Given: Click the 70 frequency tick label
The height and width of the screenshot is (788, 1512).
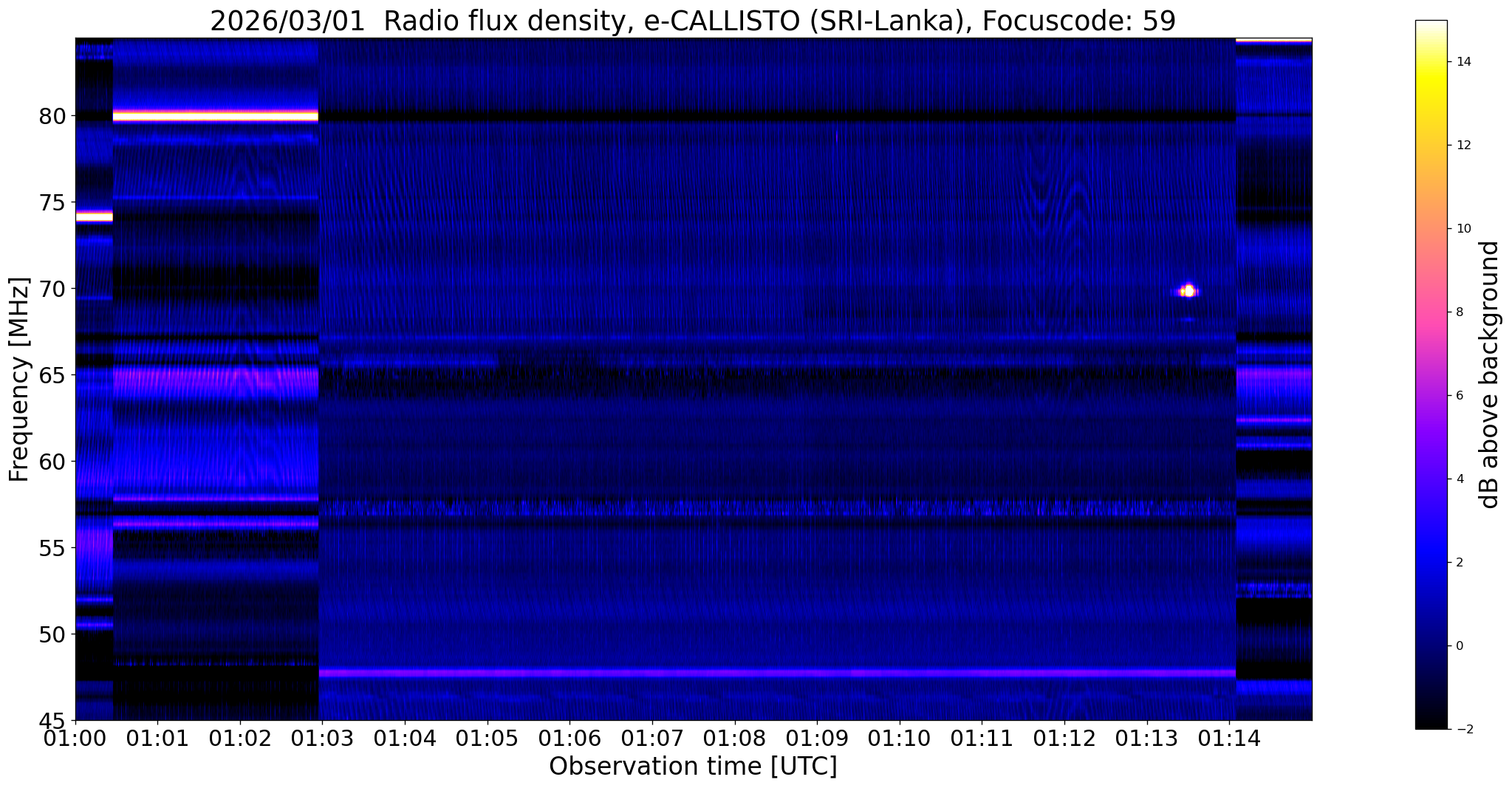Looking at the screenshot, I should tap(52, 289).
